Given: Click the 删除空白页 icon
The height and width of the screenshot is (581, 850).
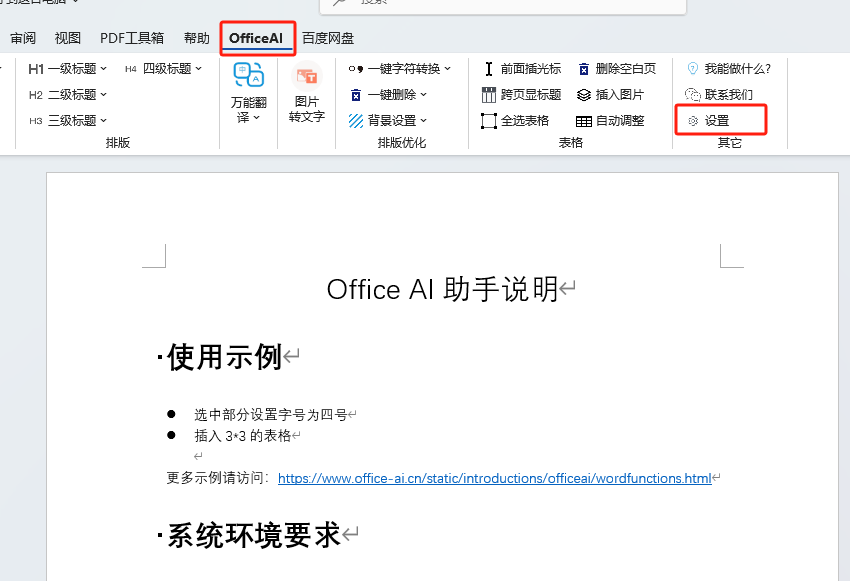Looking at the screenshot, I should pyautogui.click(x=584, y=69).
